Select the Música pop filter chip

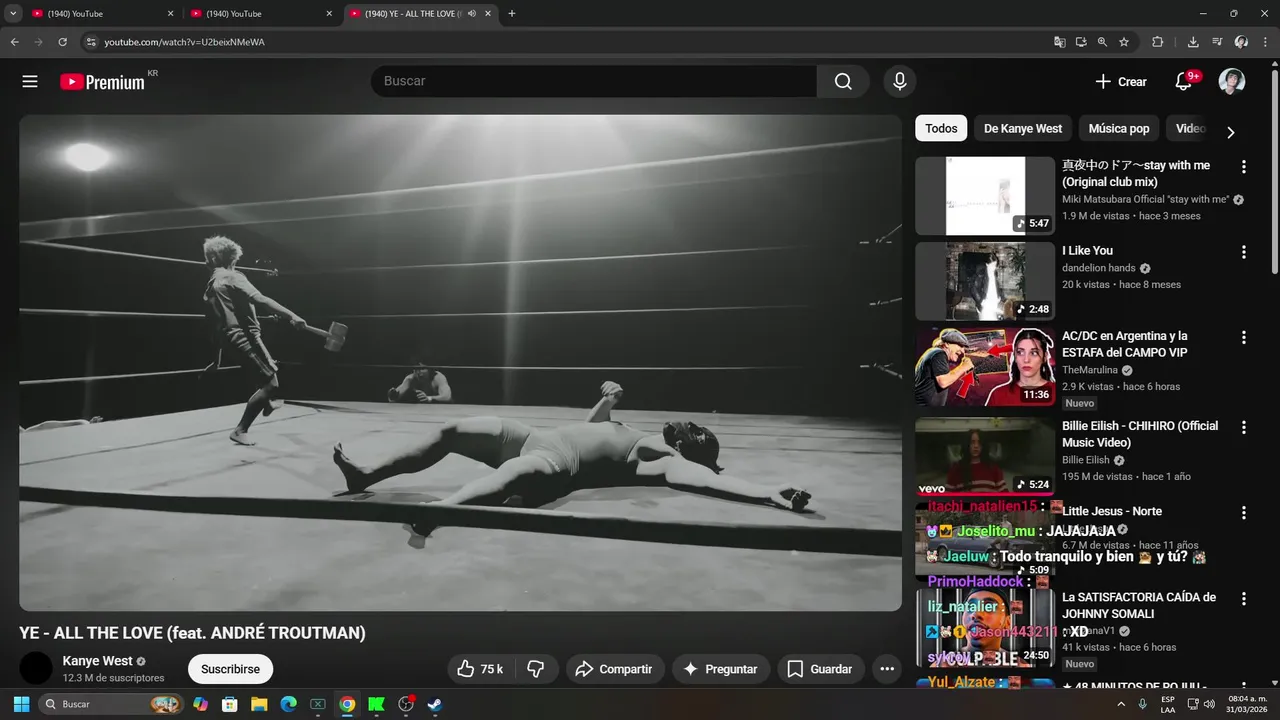click(x=1119, y=128)
